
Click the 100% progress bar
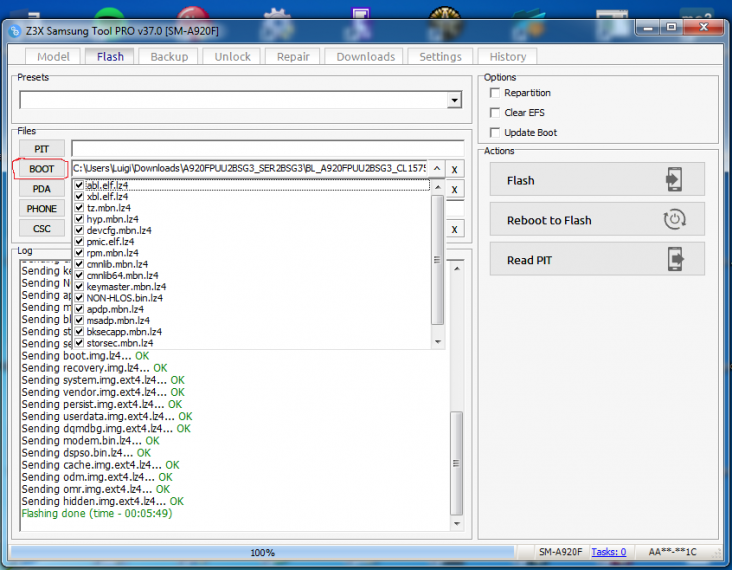coord(262,553)
